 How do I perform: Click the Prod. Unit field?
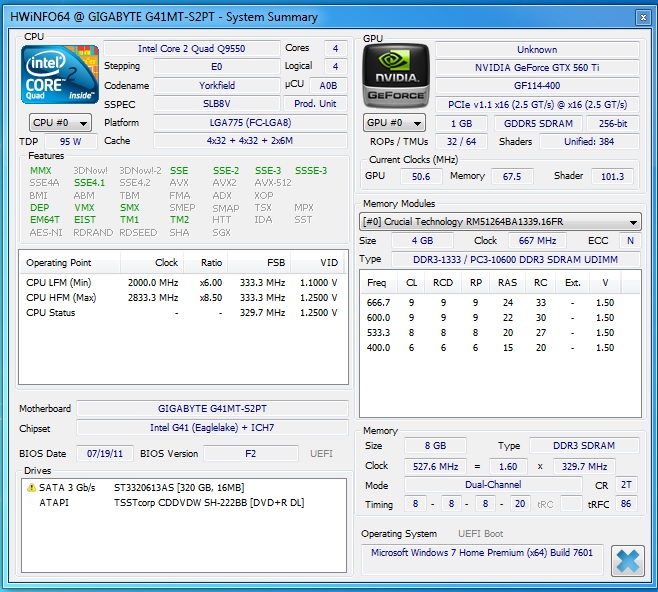(315, 104)
